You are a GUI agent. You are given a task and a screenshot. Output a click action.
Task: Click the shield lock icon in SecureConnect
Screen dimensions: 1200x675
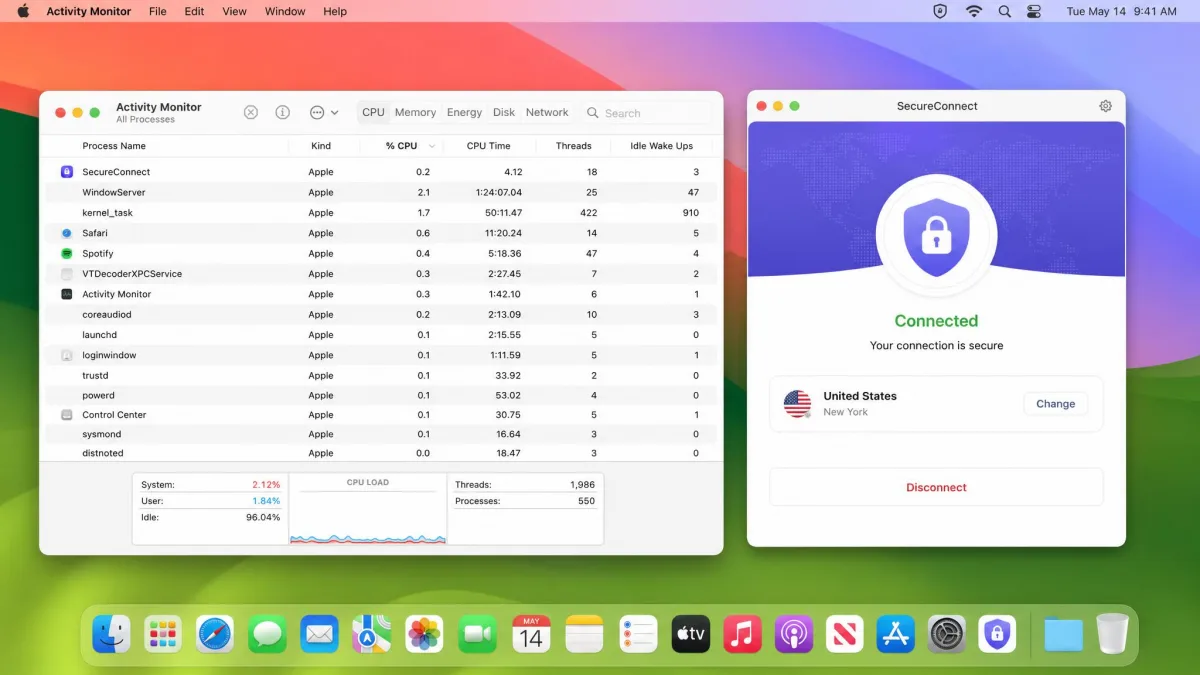pyautogui.click(x=936, y=235)
